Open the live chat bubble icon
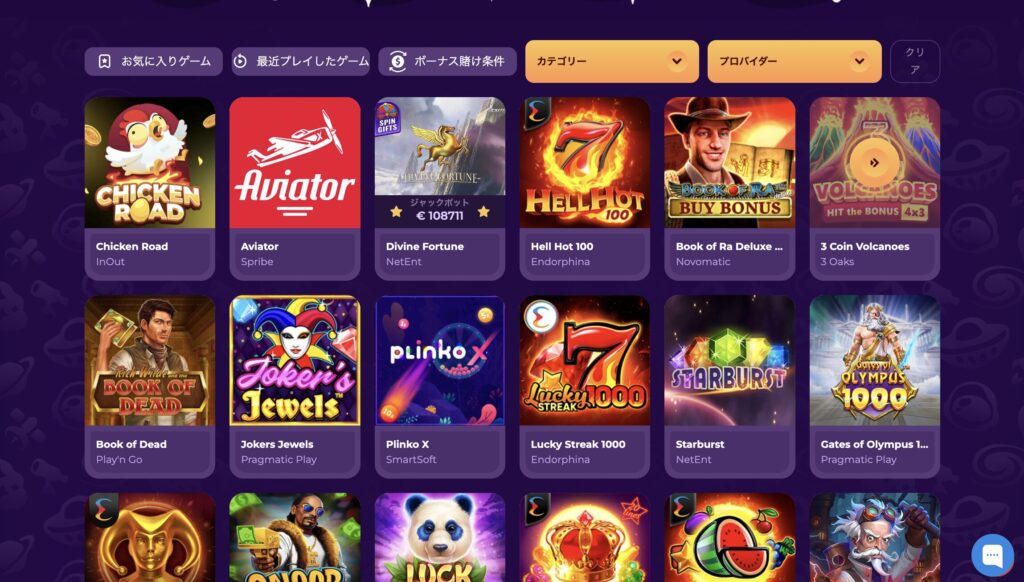Image resolution: width=1024 pixels, height=582 pixels. tap(992, 555)
